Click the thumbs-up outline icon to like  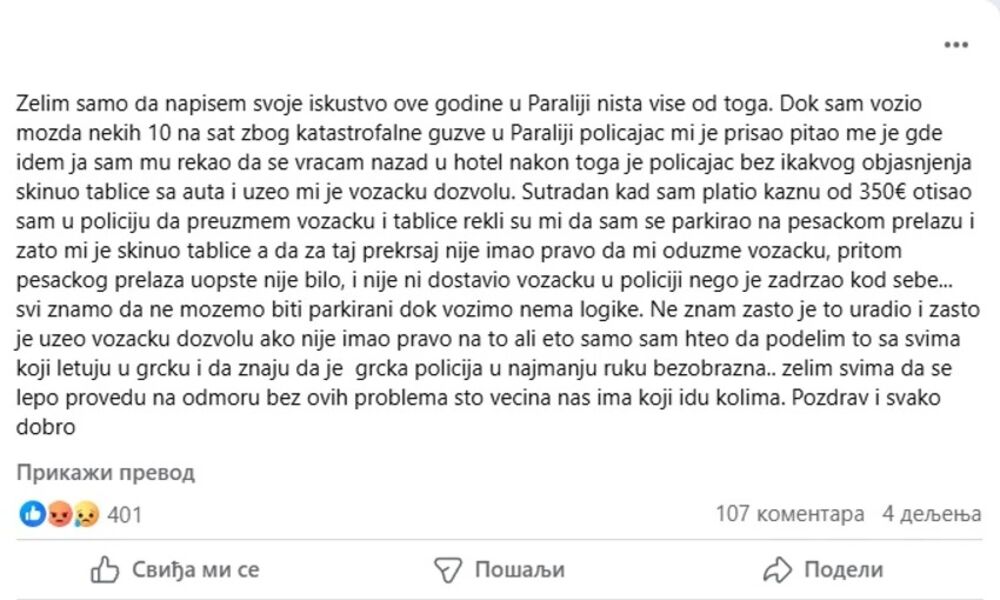[105, 570]
